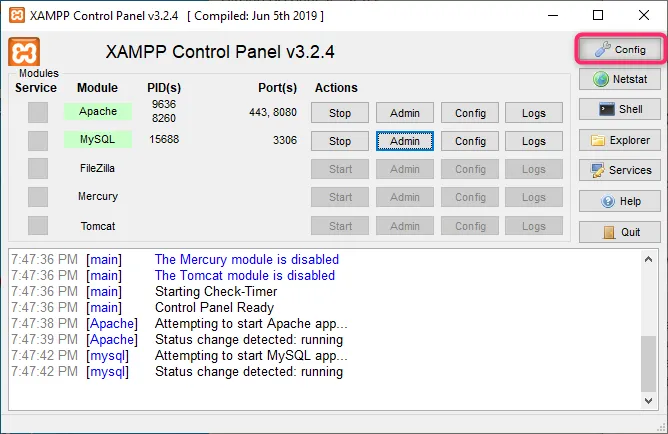Click 'Attempting to start Apache app...' line
The image size is (668, 434).
click(x=251, y=324)
